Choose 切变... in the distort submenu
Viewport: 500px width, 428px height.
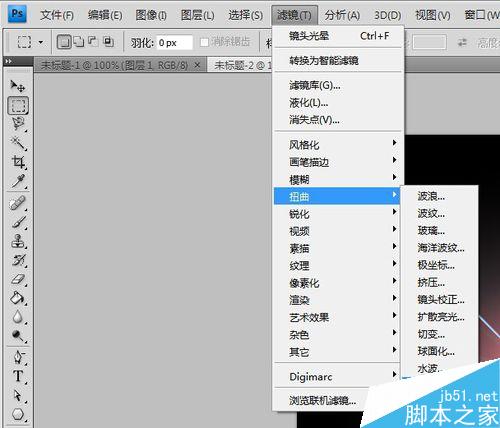coord(440,334)
